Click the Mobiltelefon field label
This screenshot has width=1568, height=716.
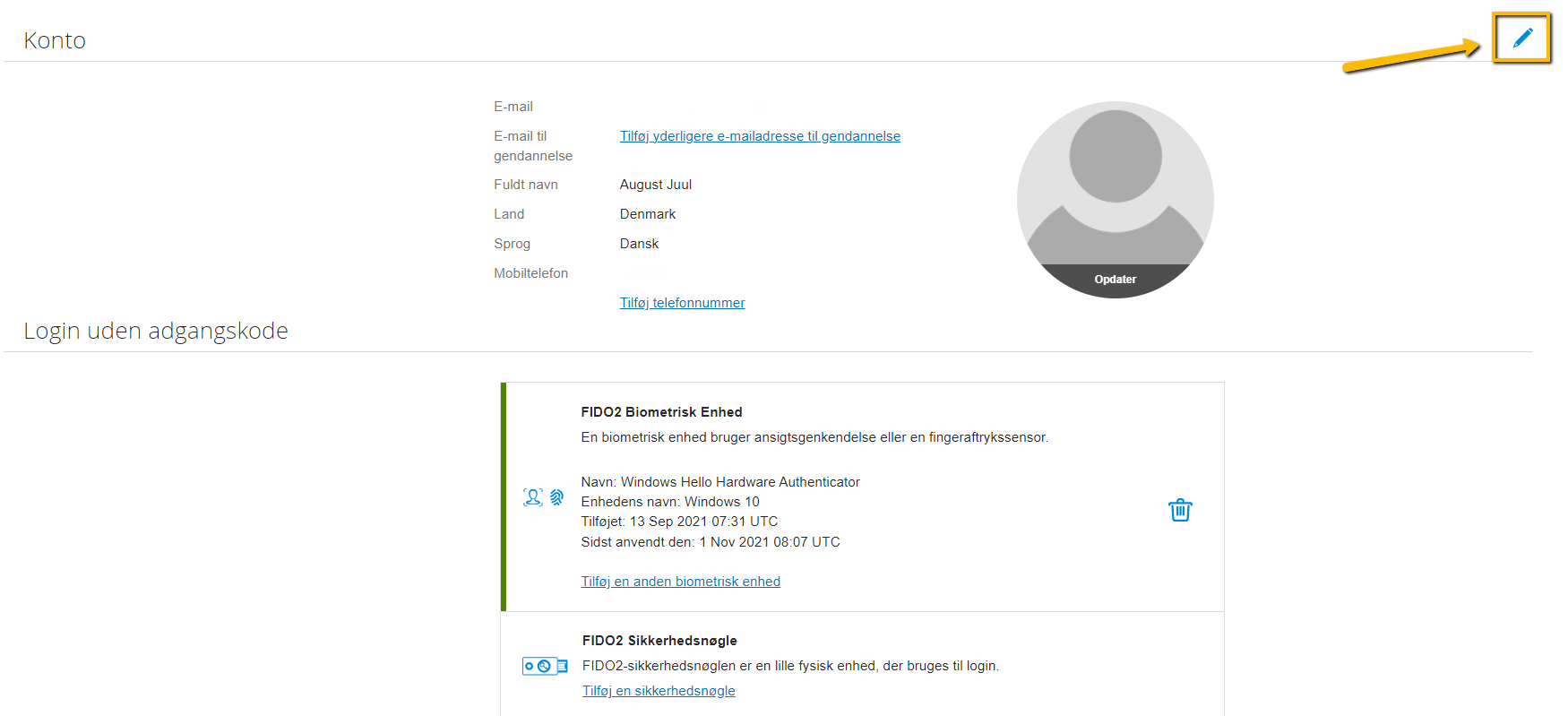(x=530, y=273)
